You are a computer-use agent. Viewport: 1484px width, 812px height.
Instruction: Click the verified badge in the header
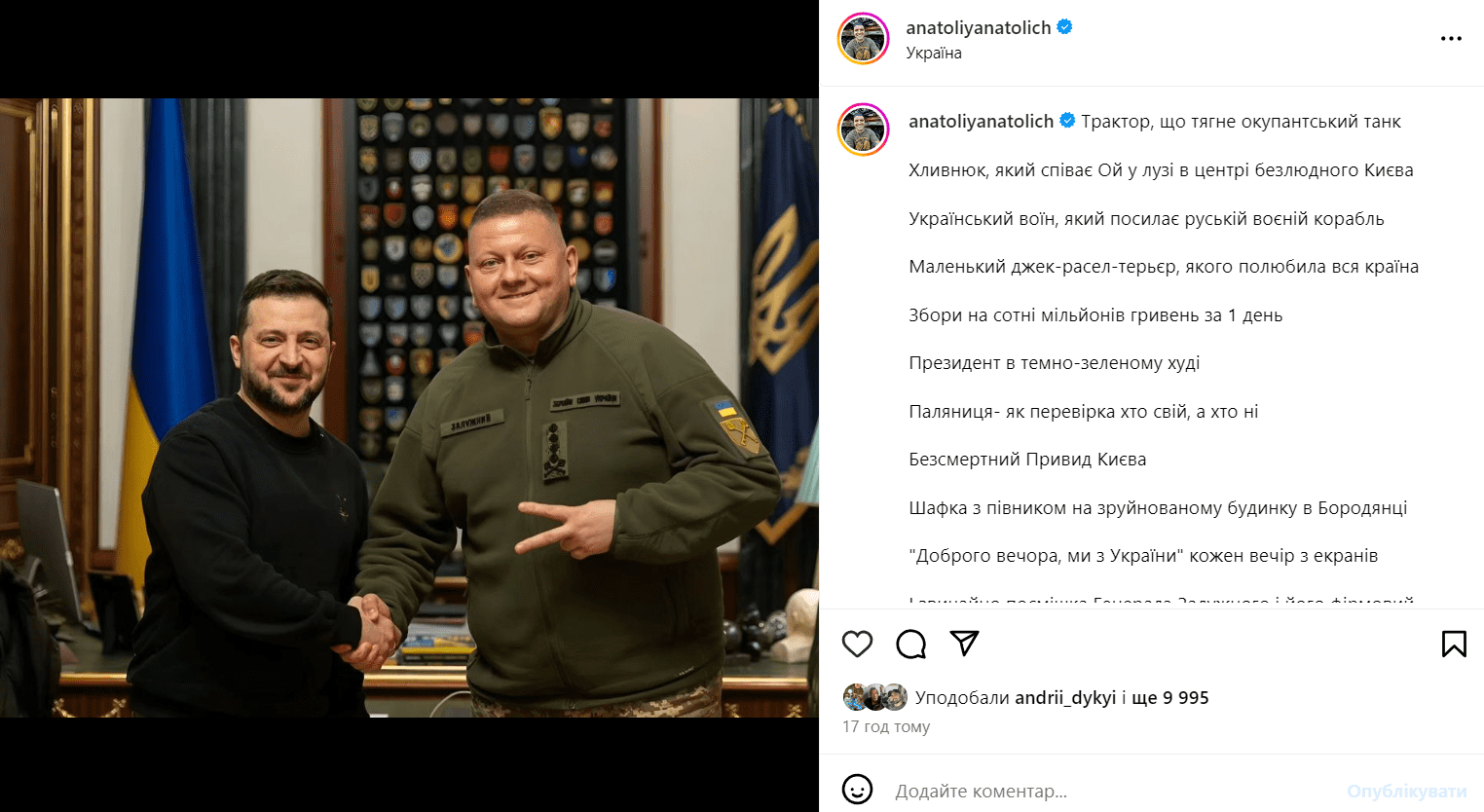tap(1064, 27)
